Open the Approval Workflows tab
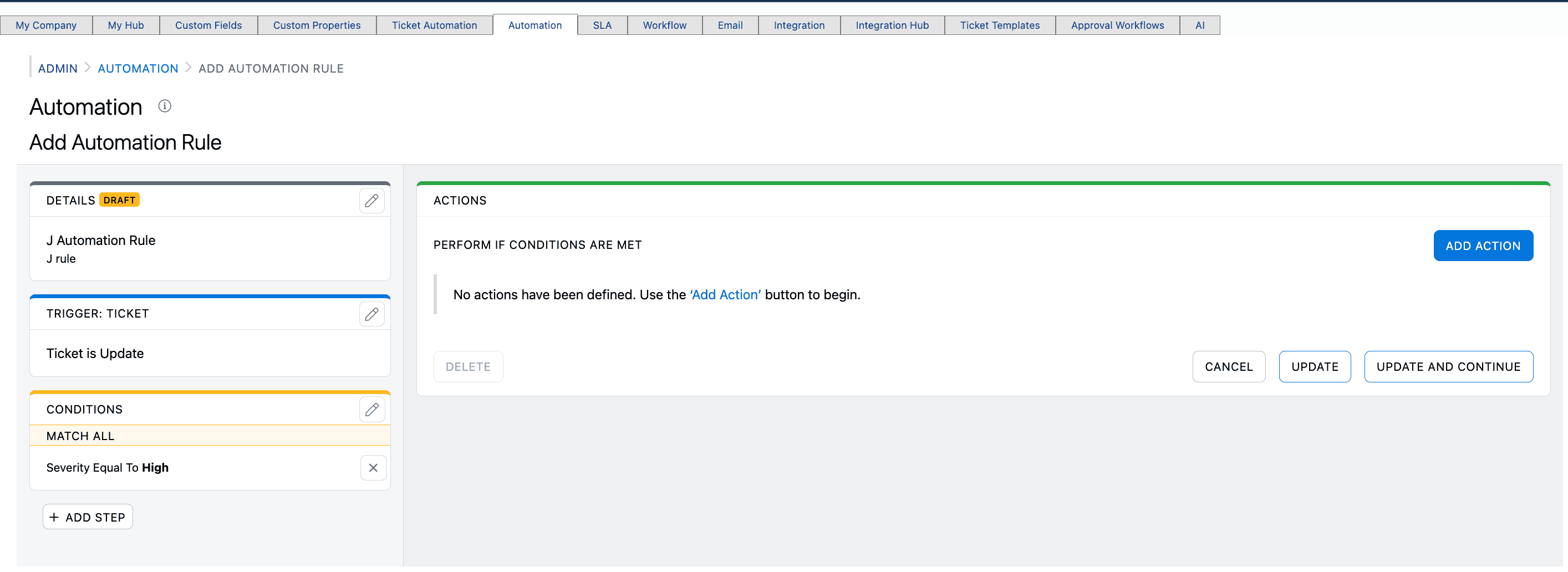 click(x=1117, y=25)
